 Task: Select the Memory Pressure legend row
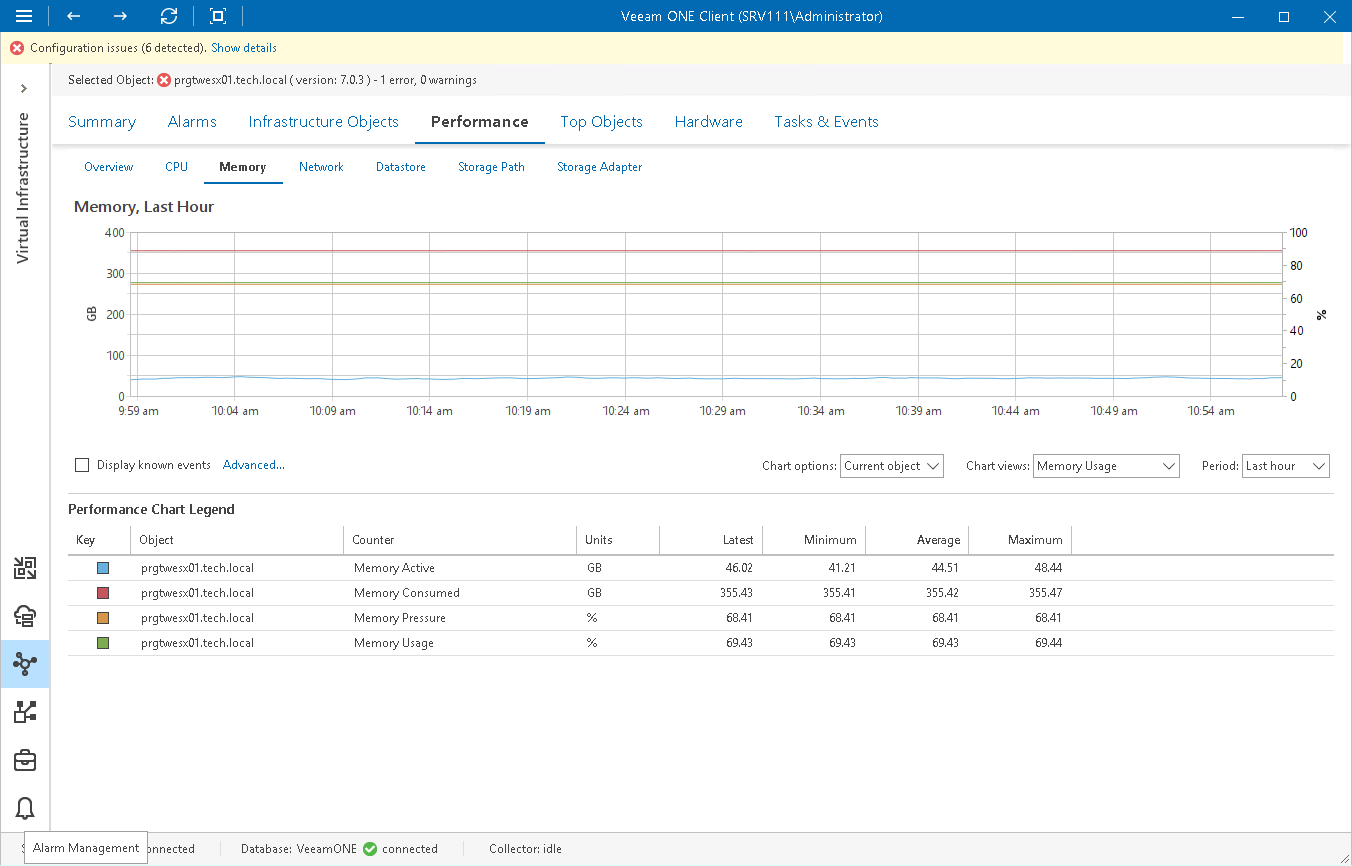click(701, 618)
